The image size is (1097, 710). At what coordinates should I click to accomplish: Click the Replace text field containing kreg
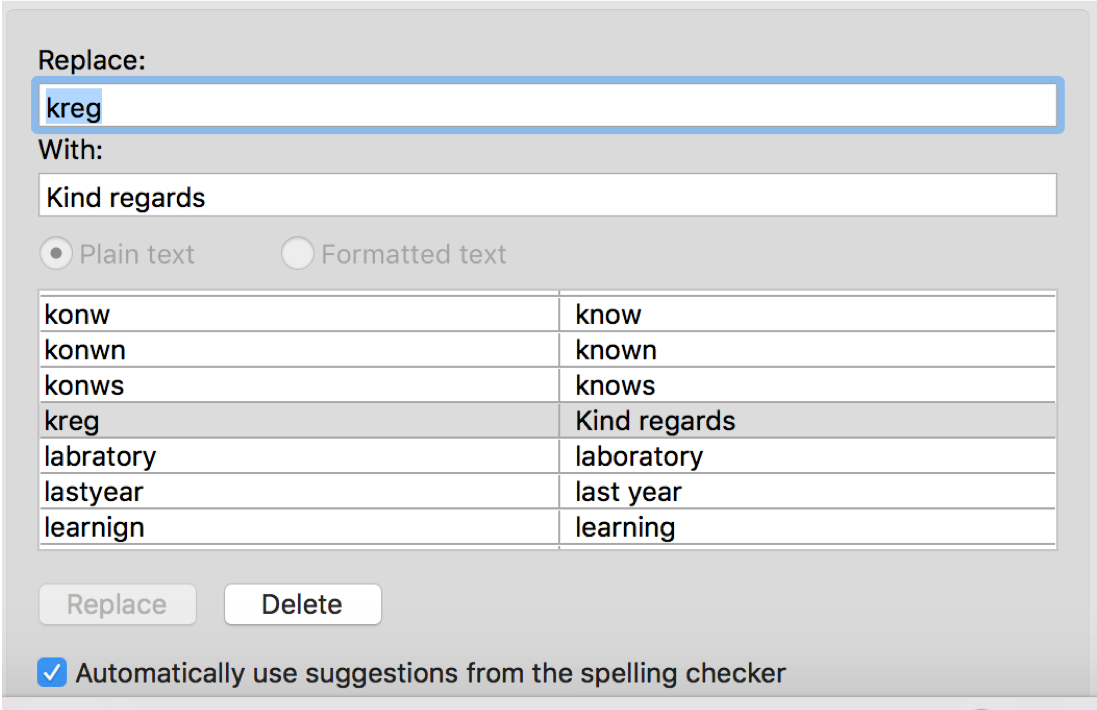click(547, 106)
